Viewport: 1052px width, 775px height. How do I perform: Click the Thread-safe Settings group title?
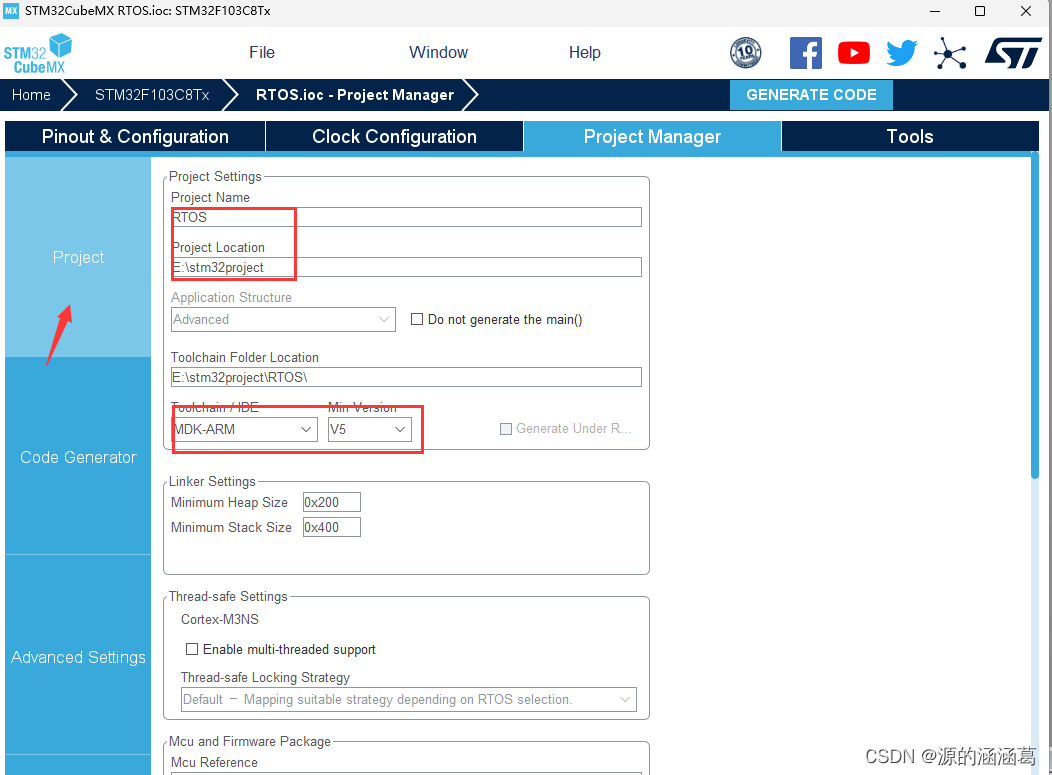click(228, 597)
